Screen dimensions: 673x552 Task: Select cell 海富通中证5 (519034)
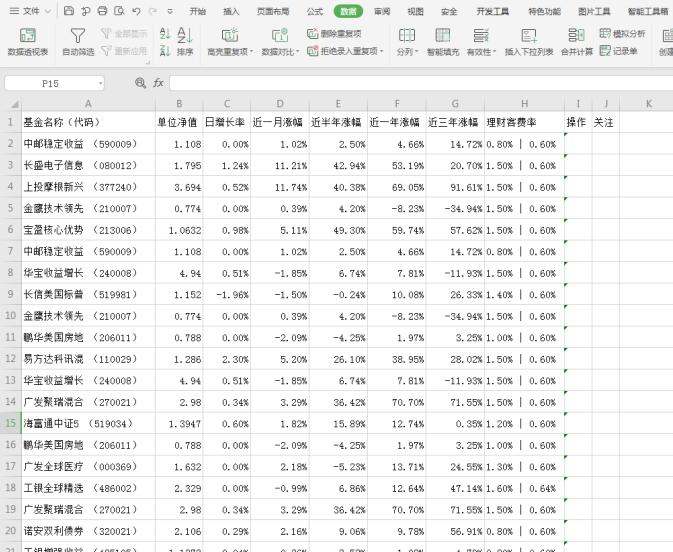[88, 424]
